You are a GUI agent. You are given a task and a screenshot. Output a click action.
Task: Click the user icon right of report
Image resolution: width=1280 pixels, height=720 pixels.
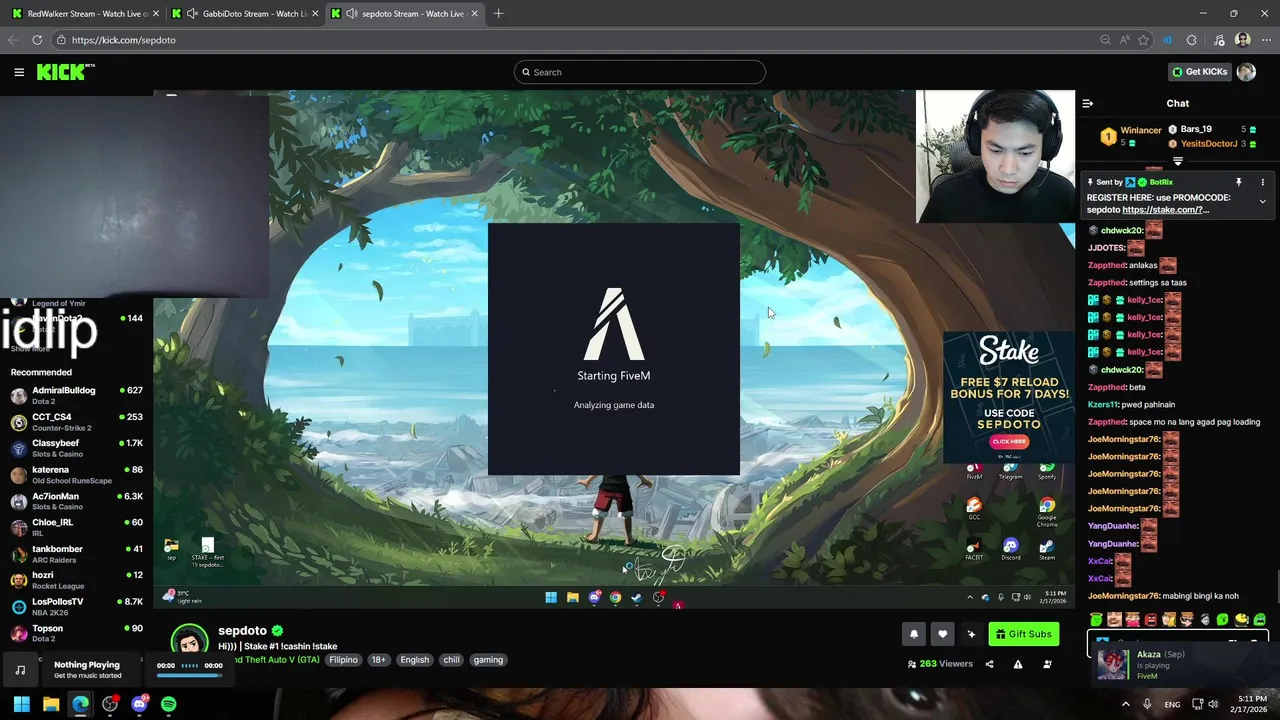click(x=1047, y=664)
